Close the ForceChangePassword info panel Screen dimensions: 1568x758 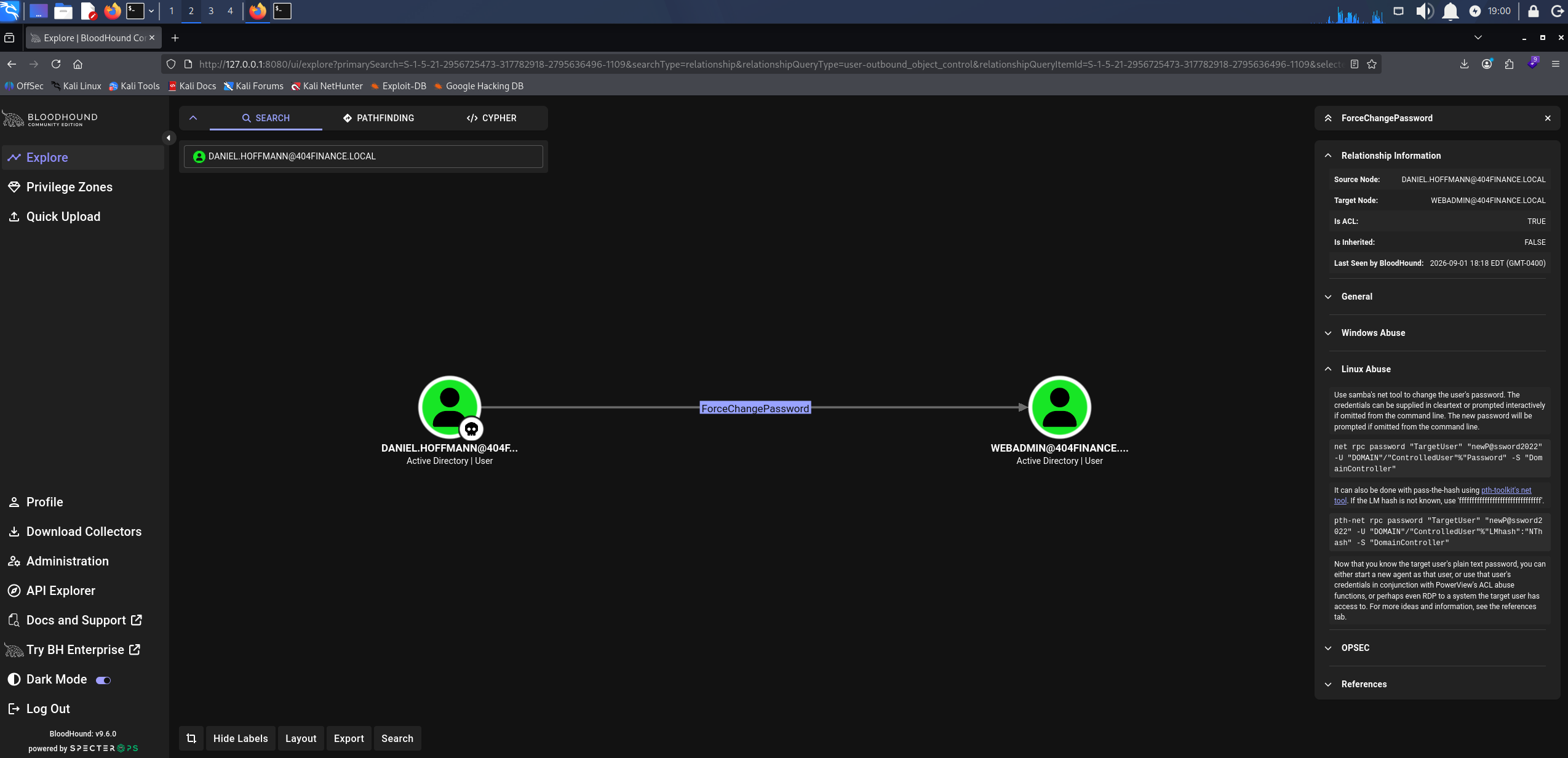(1548, 118)
